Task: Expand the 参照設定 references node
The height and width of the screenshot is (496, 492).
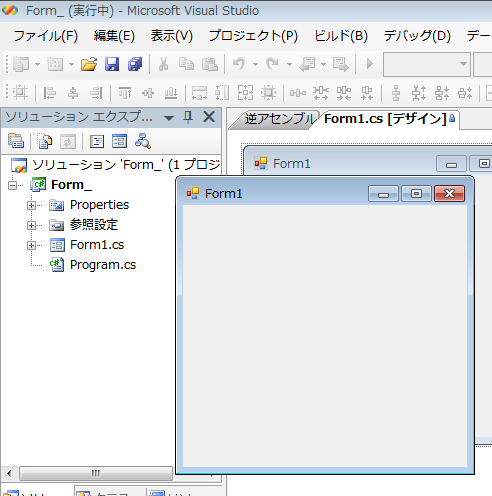Action: pyautogui.click(x=31, y=226)
